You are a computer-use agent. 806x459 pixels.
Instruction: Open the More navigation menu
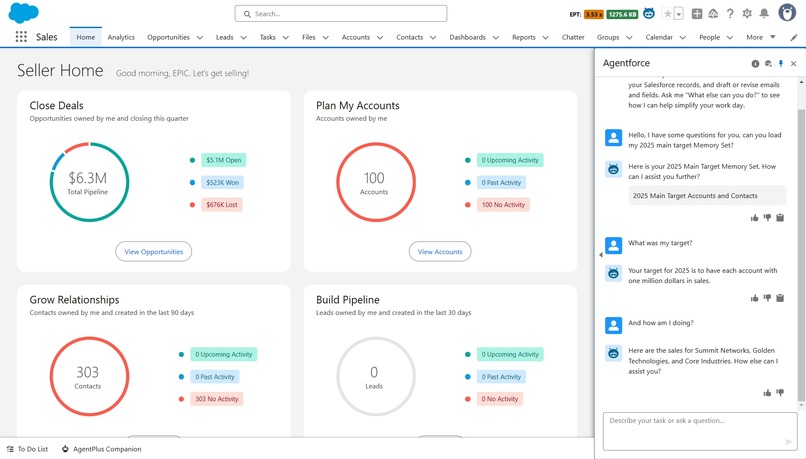tap(761, 38)
